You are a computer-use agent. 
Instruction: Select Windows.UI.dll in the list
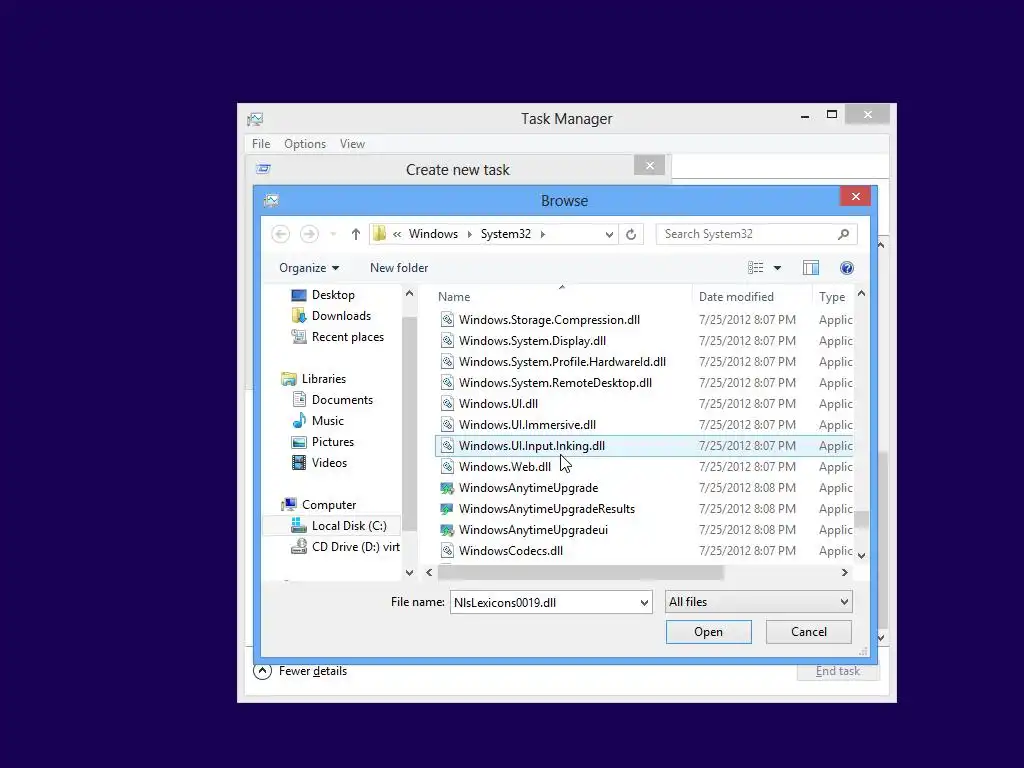(643, 404)
